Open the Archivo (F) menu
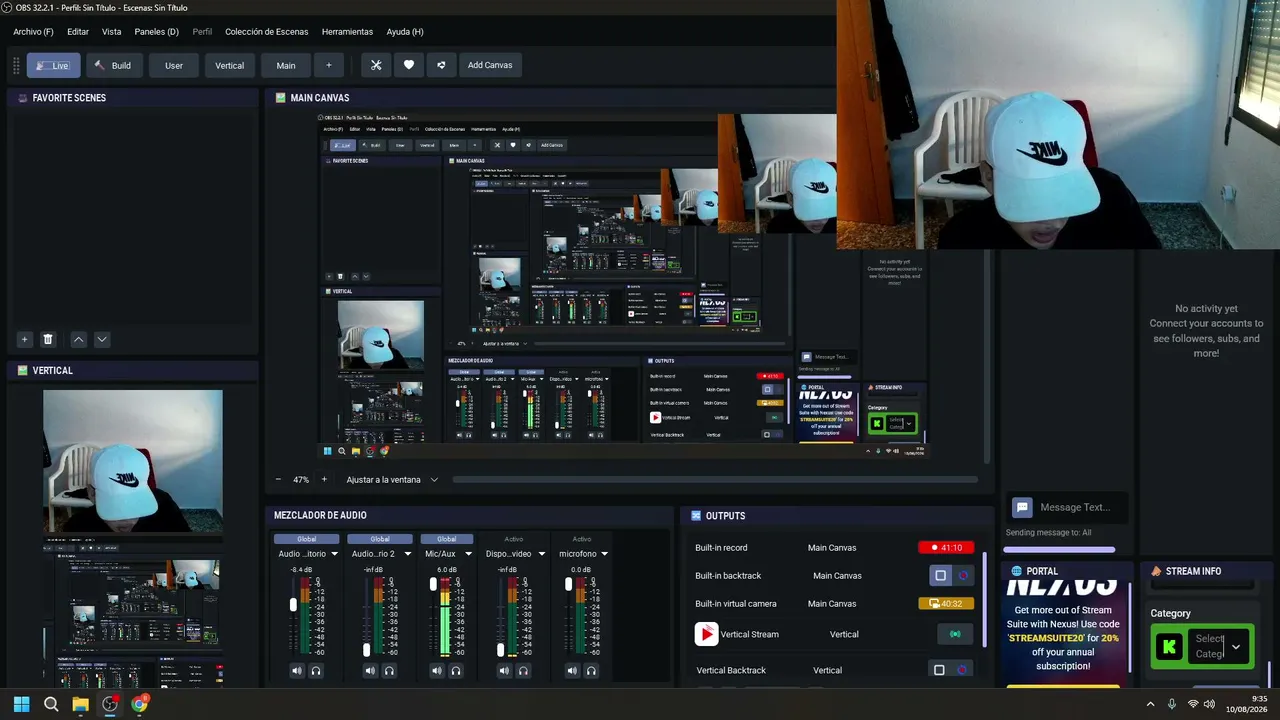This screenshot has height=720, width=1280. [33, 32]
